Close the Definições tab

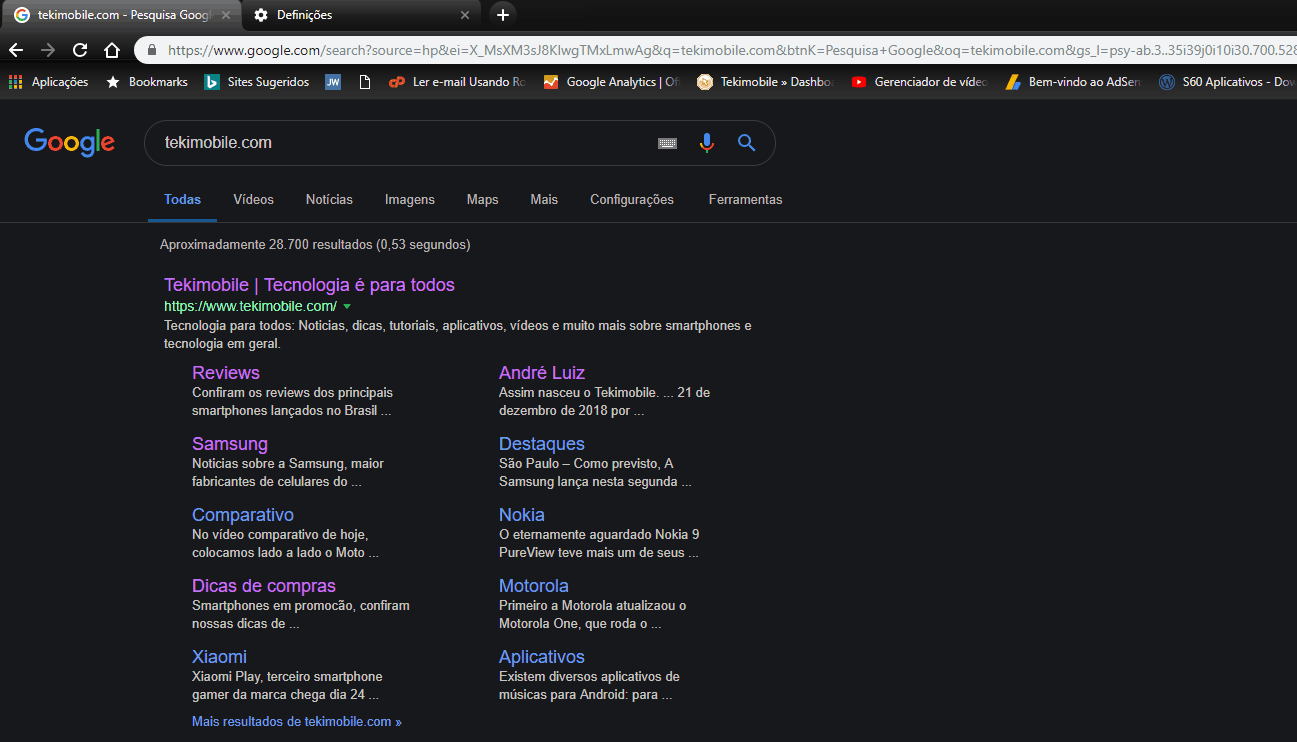click(465, 15)
